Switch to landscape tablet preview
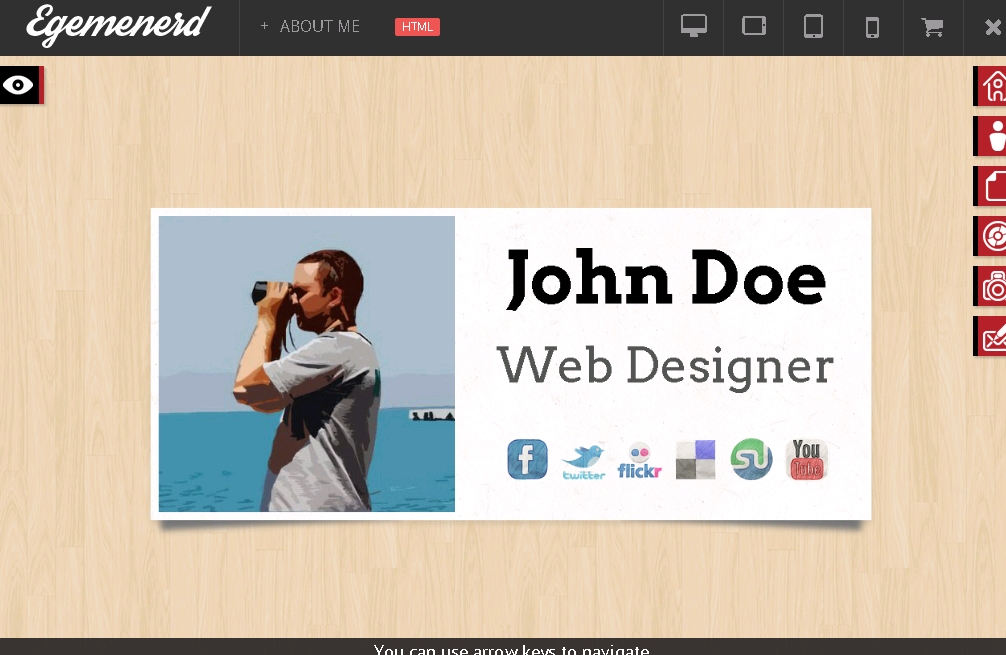The image size is (1006, 655). (x=754, y=27)
